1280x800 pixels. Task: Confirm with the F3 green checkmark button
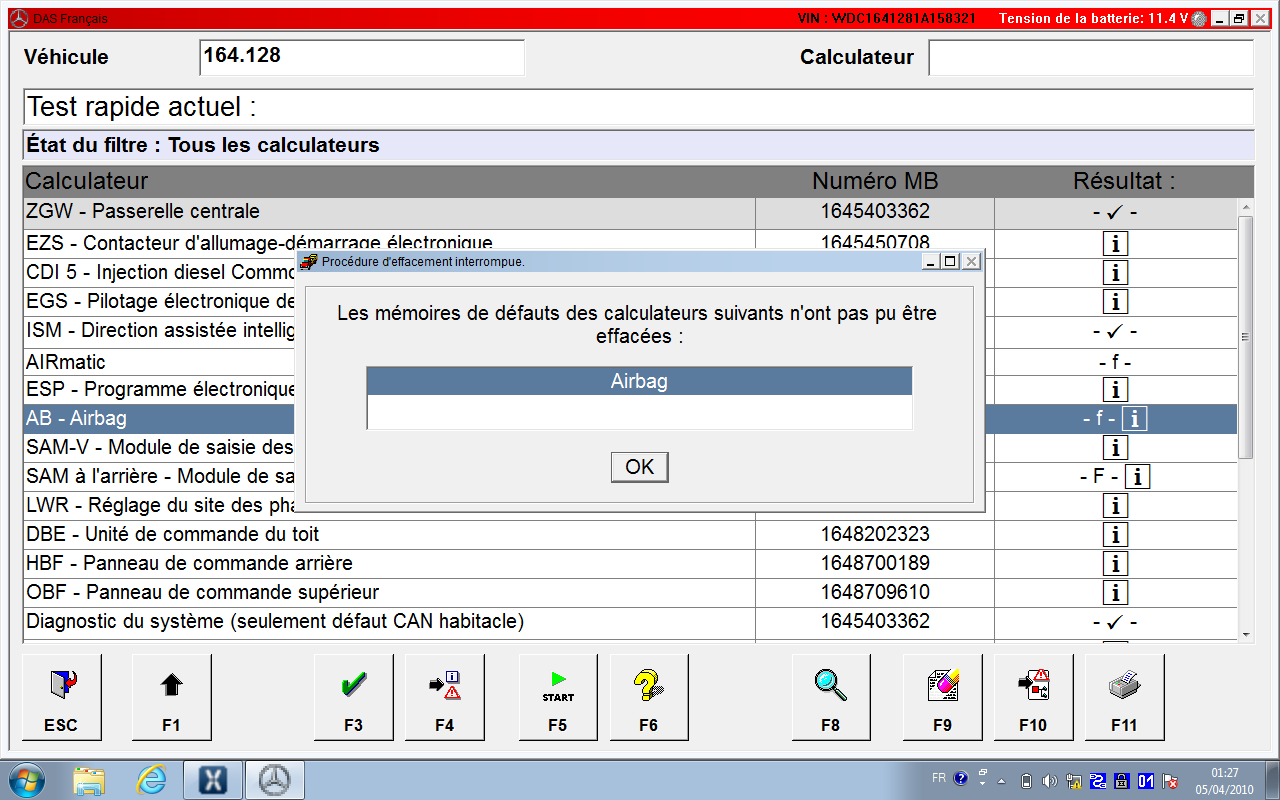[x=354, y=697]
